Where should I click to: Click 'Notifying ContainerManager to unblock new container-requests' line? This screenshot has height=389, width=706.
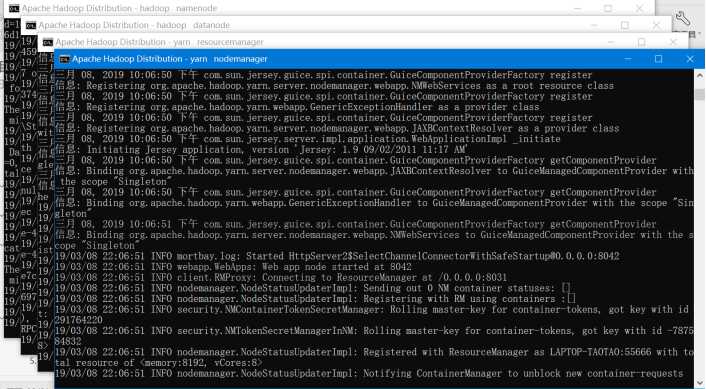coord(369,374)
